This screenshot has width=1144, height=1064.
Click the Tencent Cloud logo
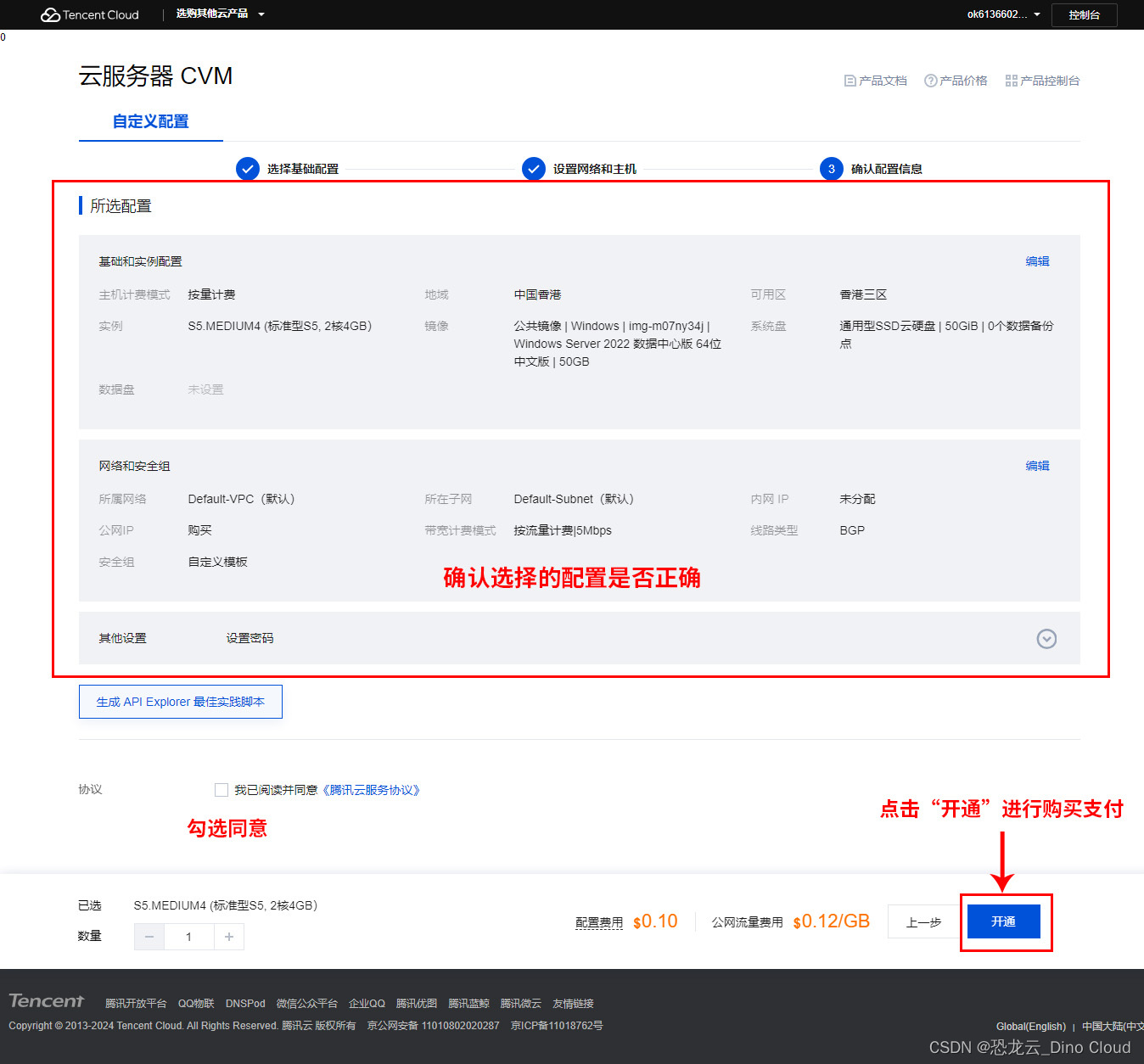pos(89,14)
